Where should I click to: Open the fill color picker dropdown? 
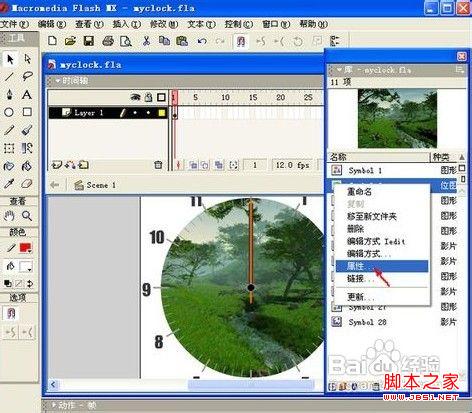click(x=26, y=267)
